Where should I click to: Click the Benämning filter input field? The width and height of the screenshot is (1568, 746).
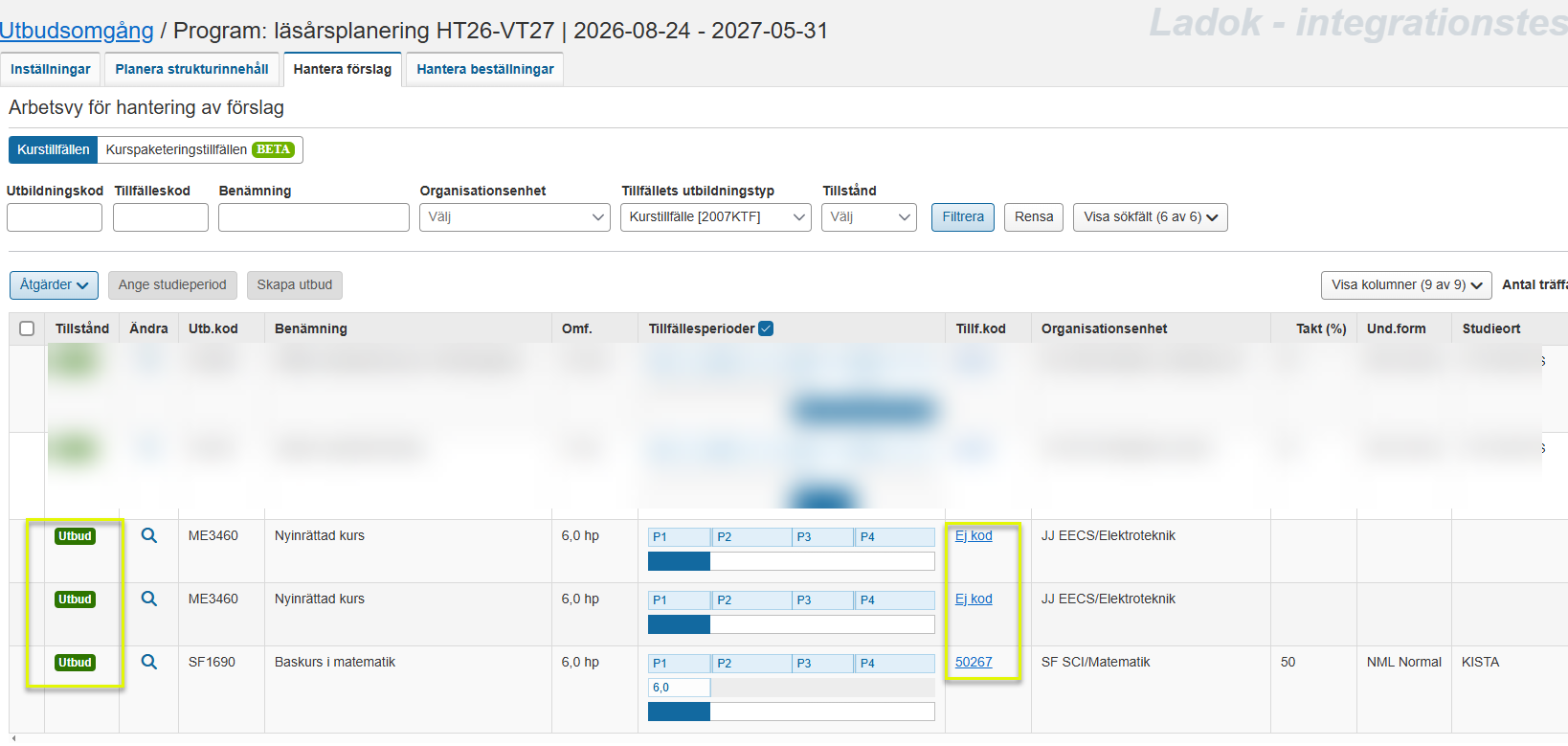313,217
